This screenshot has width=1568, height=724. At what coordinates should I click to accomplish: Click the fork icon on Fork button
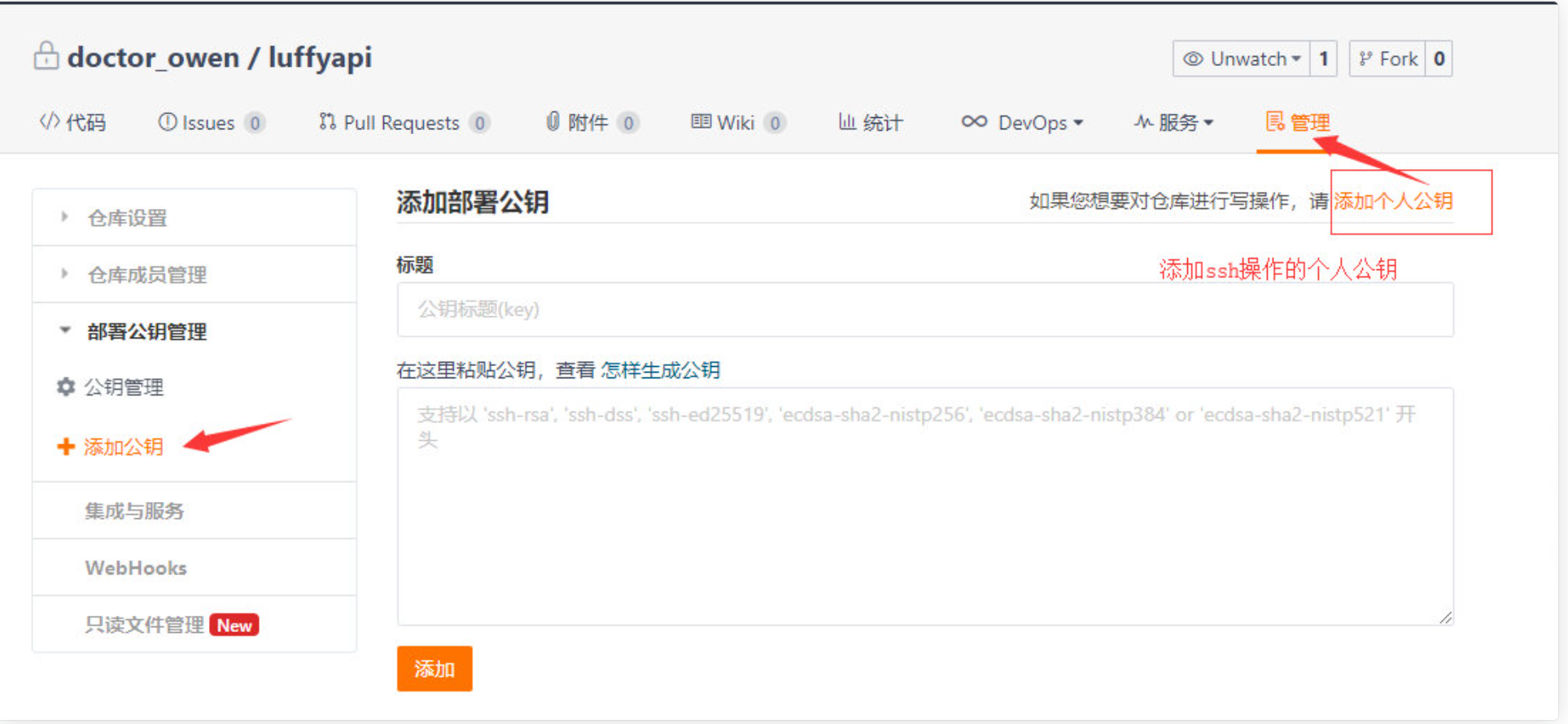pyautogui.click(x=1365, y=59)
